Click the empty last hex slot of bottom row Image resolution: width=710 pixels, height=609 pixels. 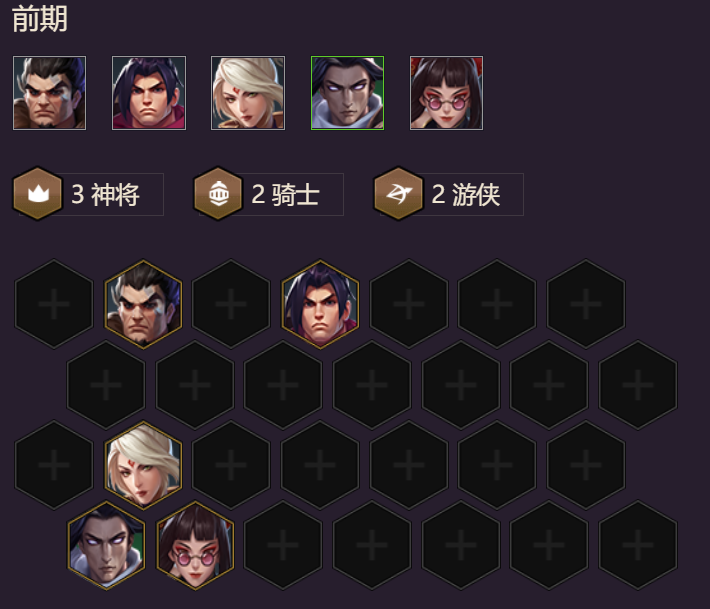(638, 545)
